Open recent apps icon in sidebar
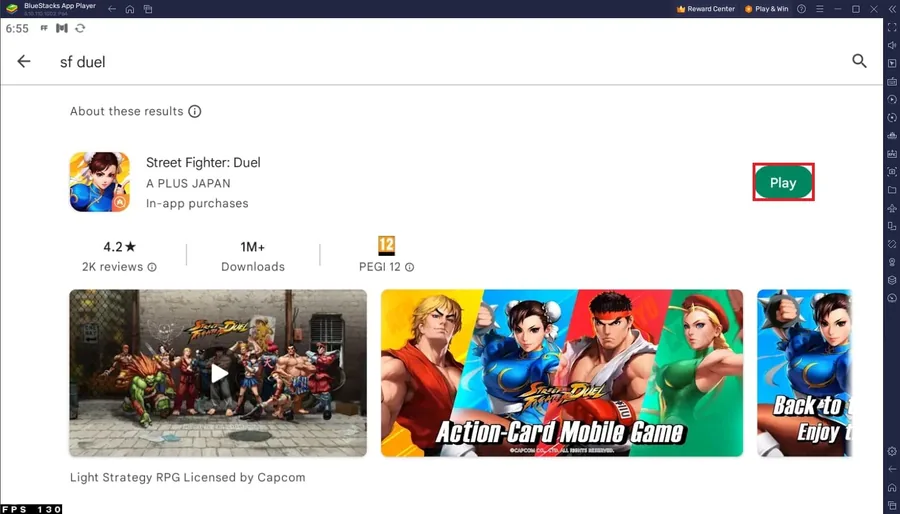The height and width of the screenshot is (514, 900). [x=891, y=505]
